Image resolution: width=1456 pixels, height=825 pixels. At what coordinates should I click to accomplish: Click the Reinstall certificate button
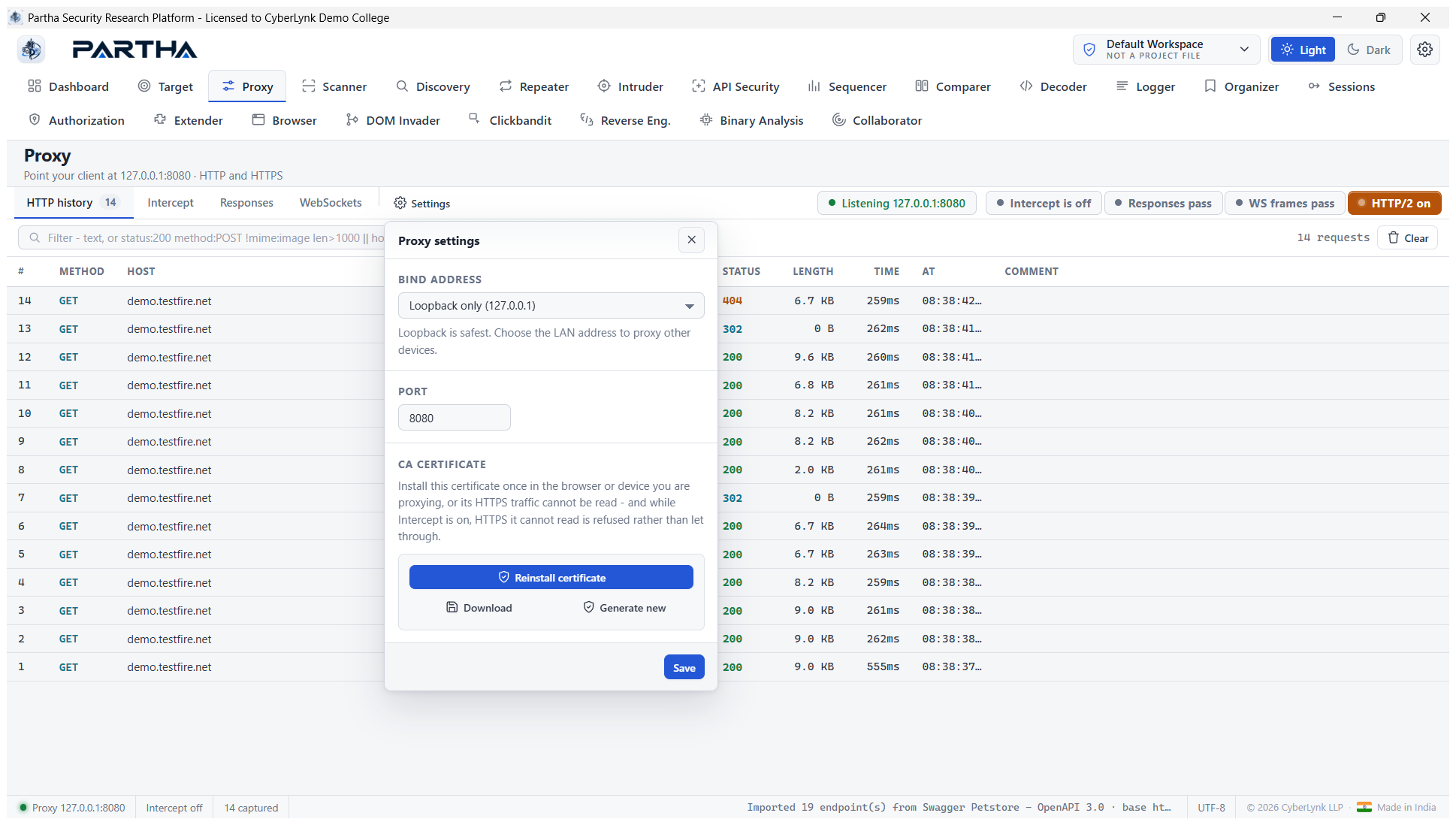[551, 577]
